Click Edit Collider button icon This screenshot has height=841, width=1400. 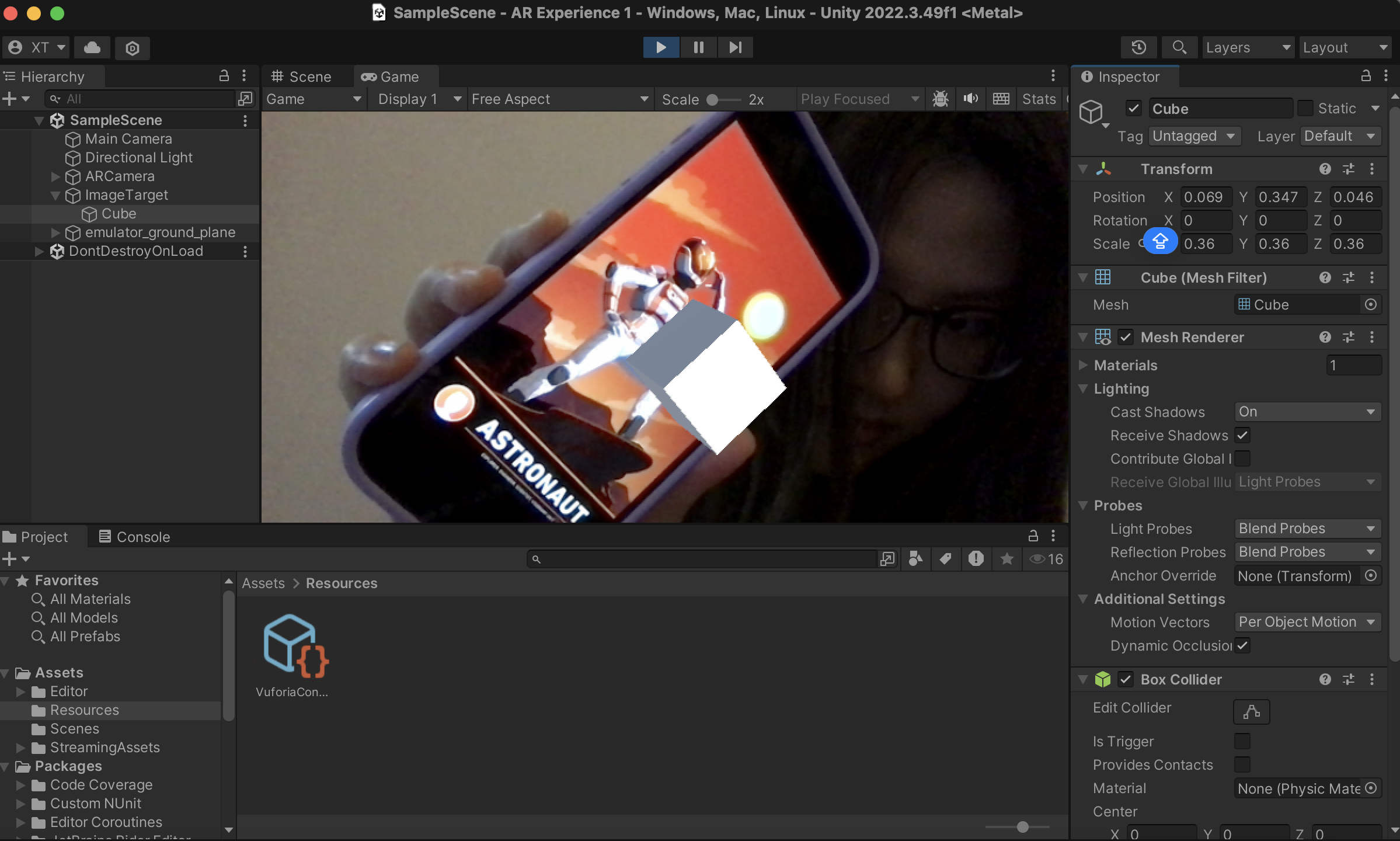1251,711
